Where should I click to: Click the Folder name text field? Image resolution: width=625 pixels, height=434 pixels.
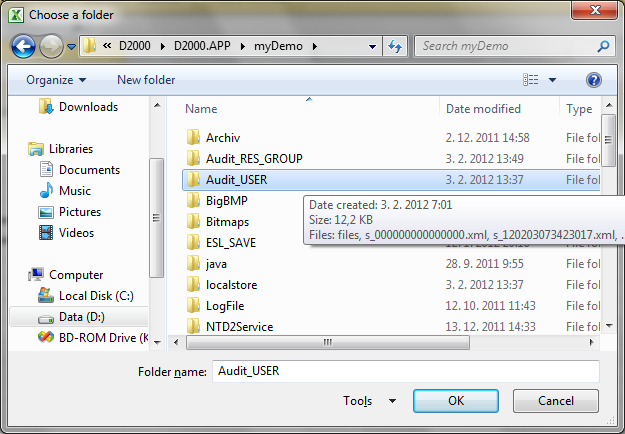[405, 371]
